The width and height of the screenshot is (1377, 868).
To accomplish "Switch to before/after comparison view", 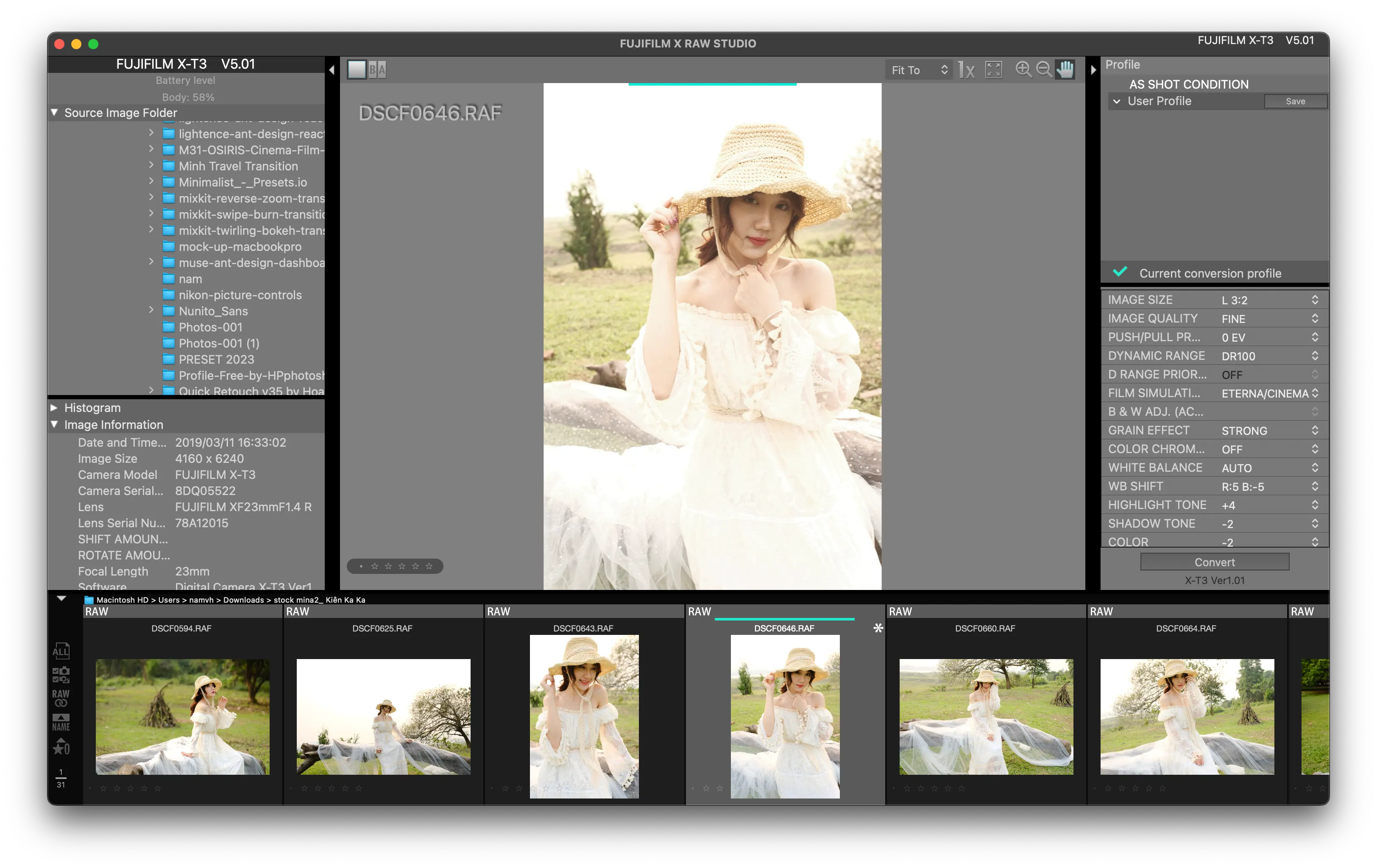I will pos(377,70).
